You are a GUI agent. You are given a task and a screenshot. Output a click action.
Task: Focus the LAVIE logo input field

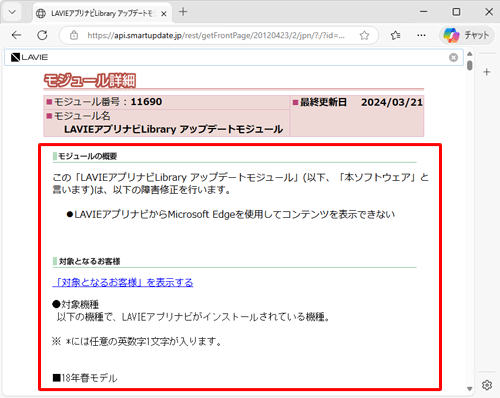233,57
